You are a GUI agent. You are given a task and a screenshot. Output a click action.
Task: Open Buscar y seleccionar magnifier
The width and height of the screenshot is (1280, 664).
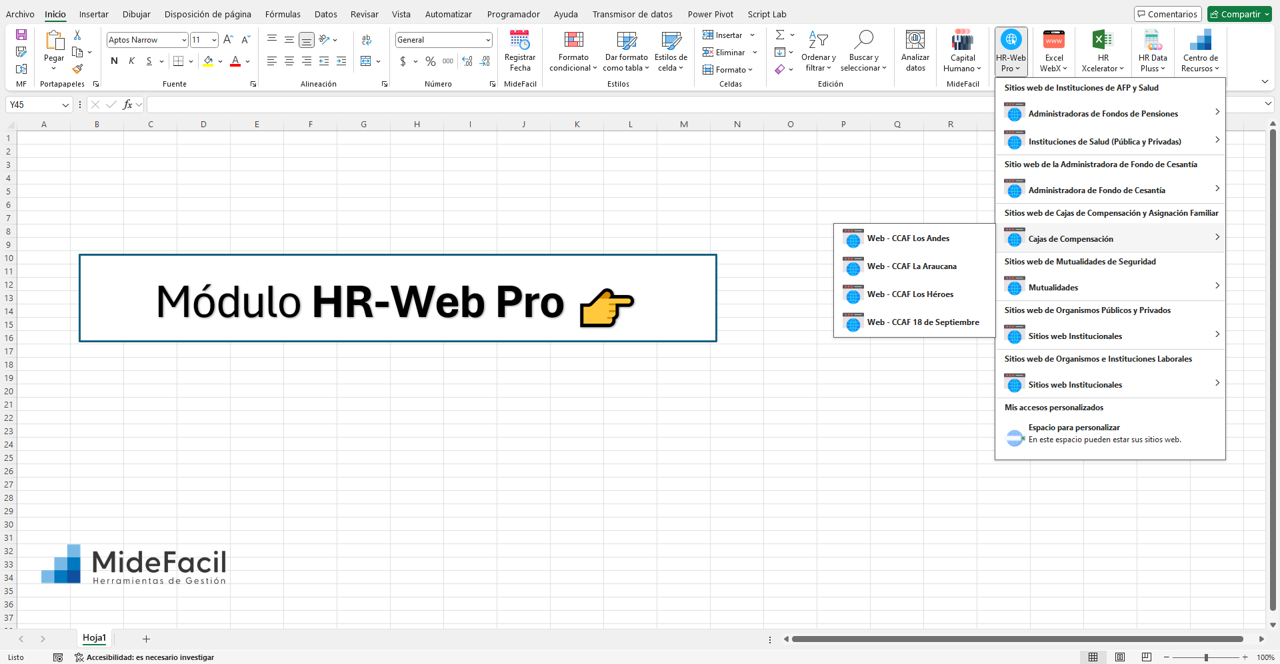click(863, 39)
